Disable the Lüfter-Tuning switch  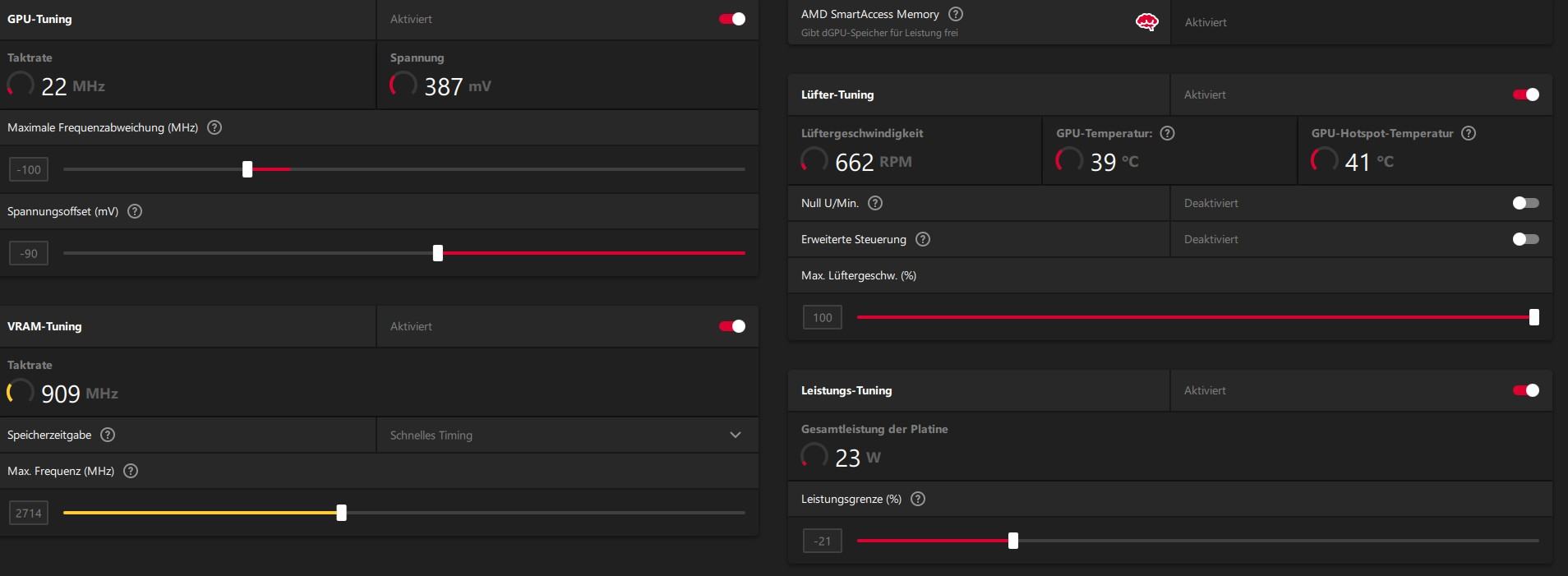[1525, 94]
